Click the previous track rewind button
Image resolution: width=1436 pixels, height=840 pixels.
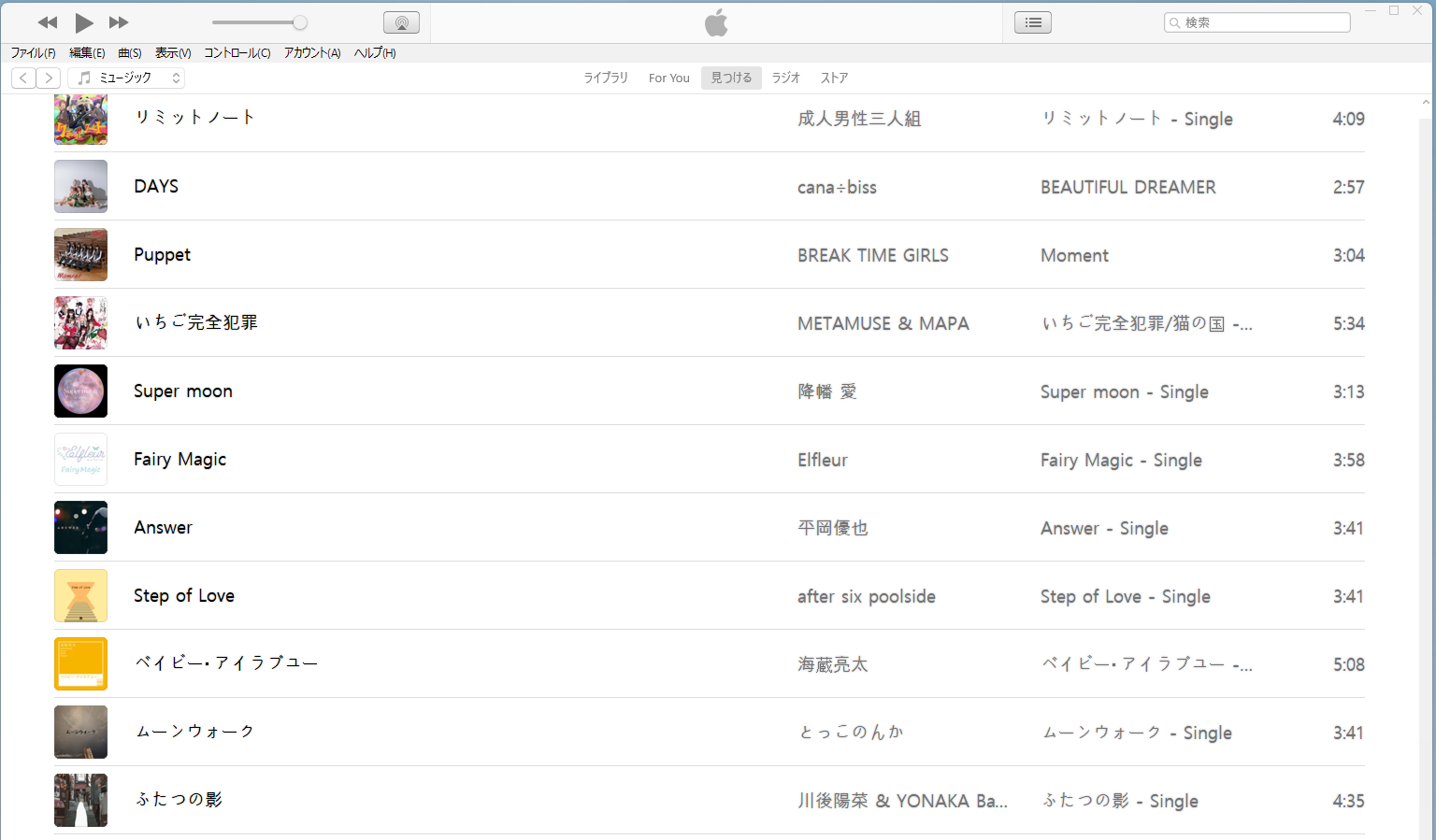pyautogui.click(x=48, y=22)
